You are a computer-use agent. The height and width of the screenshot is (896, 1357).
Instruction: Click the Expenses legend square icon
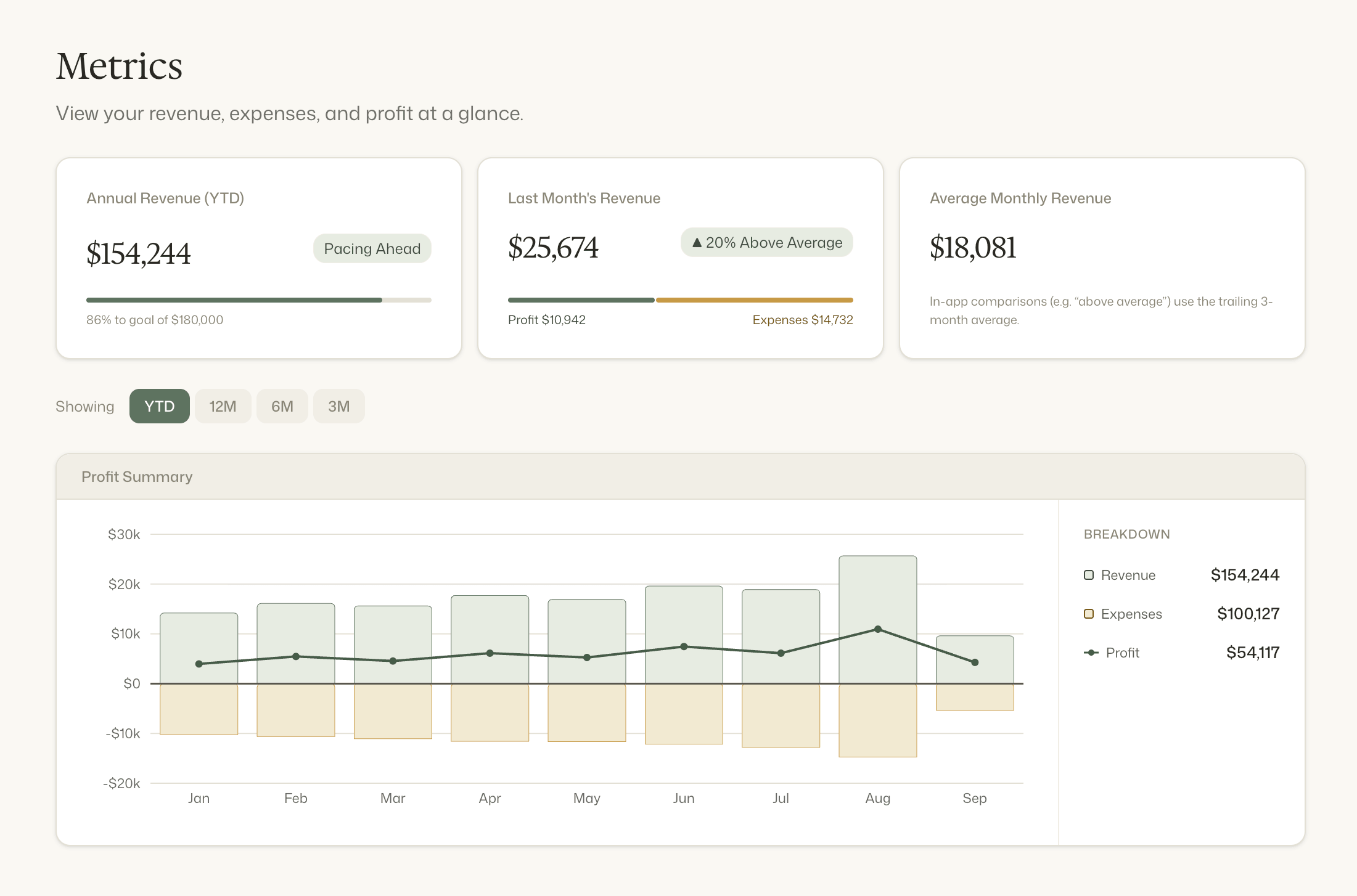coord(1089,614)
